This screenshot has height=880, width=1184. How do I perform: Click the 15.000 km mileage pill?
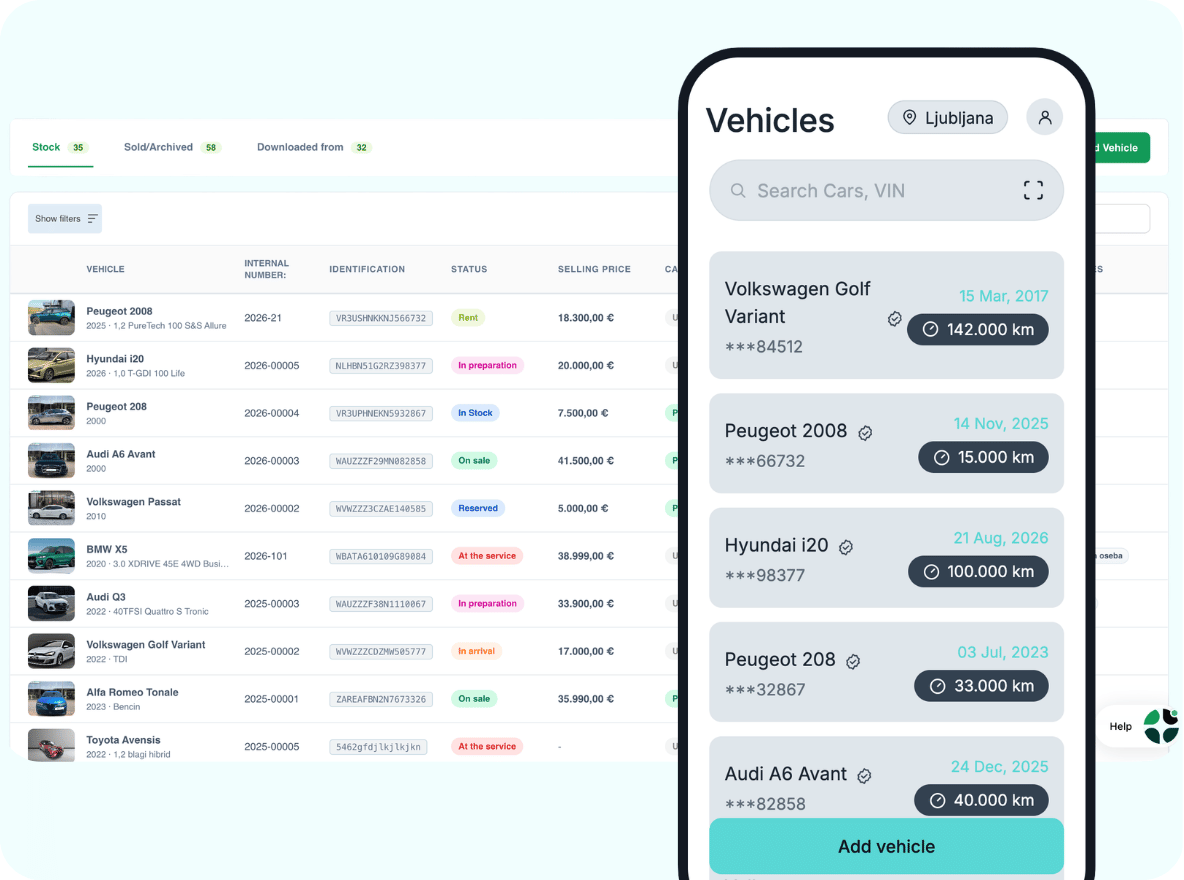pos(983,457)
